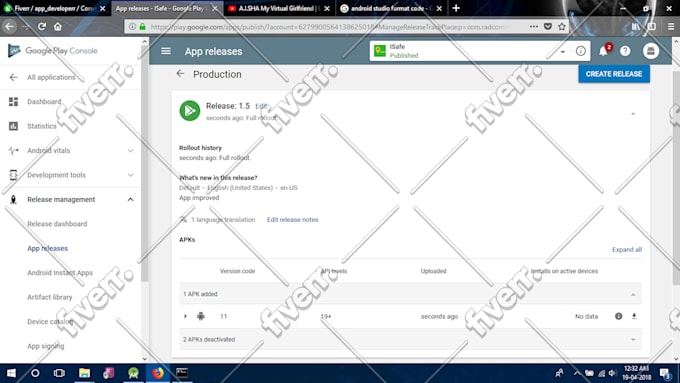
Task: Open Task View on the taskbar
Action: point(59,373)
